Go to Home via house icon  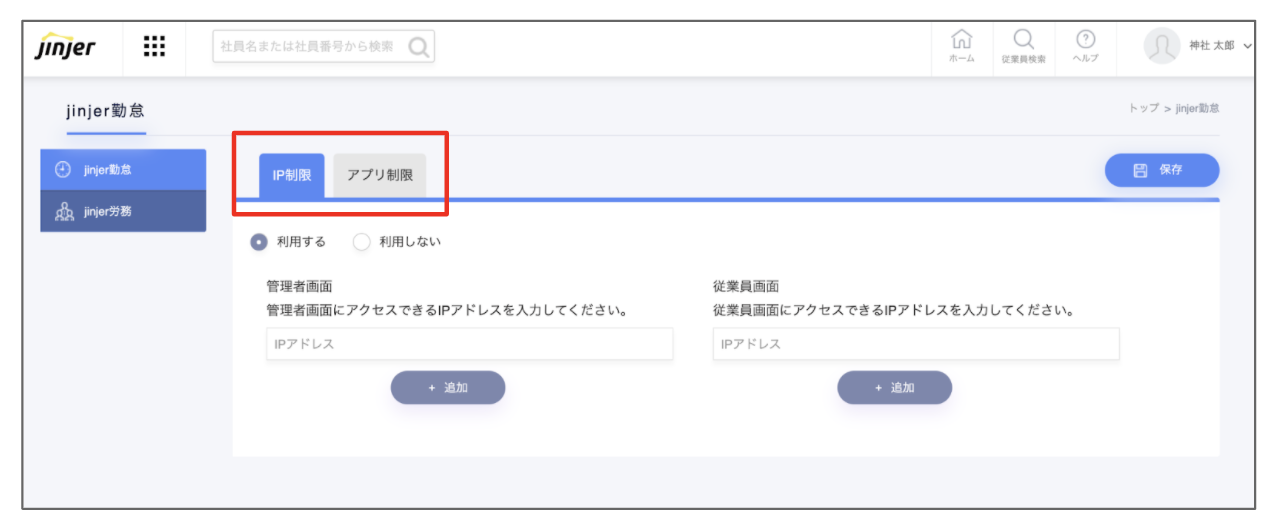[961, 45]
